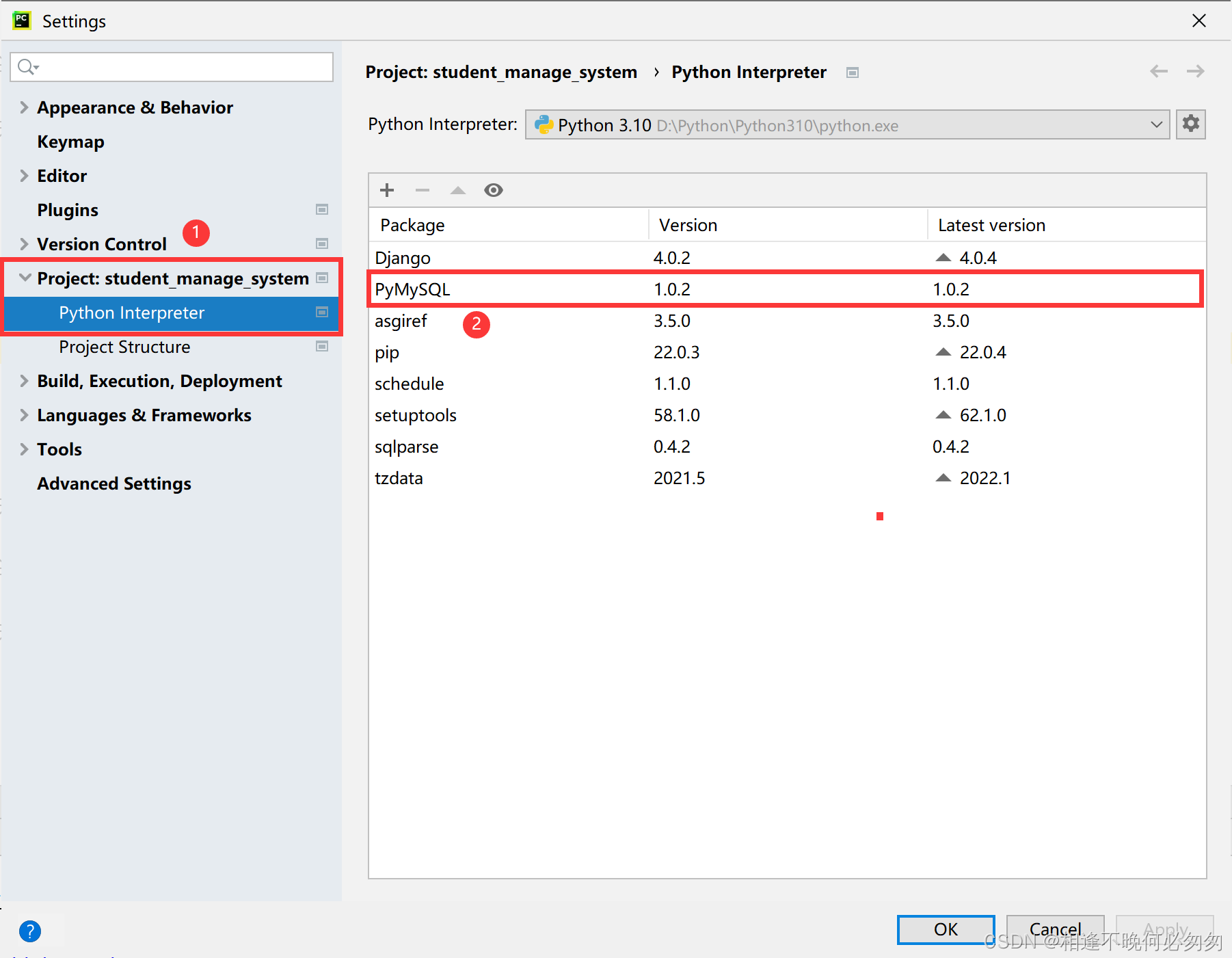Click the add package plus icon
Viewport: 1232px width, 958px height.
click(x=387, y=190)
